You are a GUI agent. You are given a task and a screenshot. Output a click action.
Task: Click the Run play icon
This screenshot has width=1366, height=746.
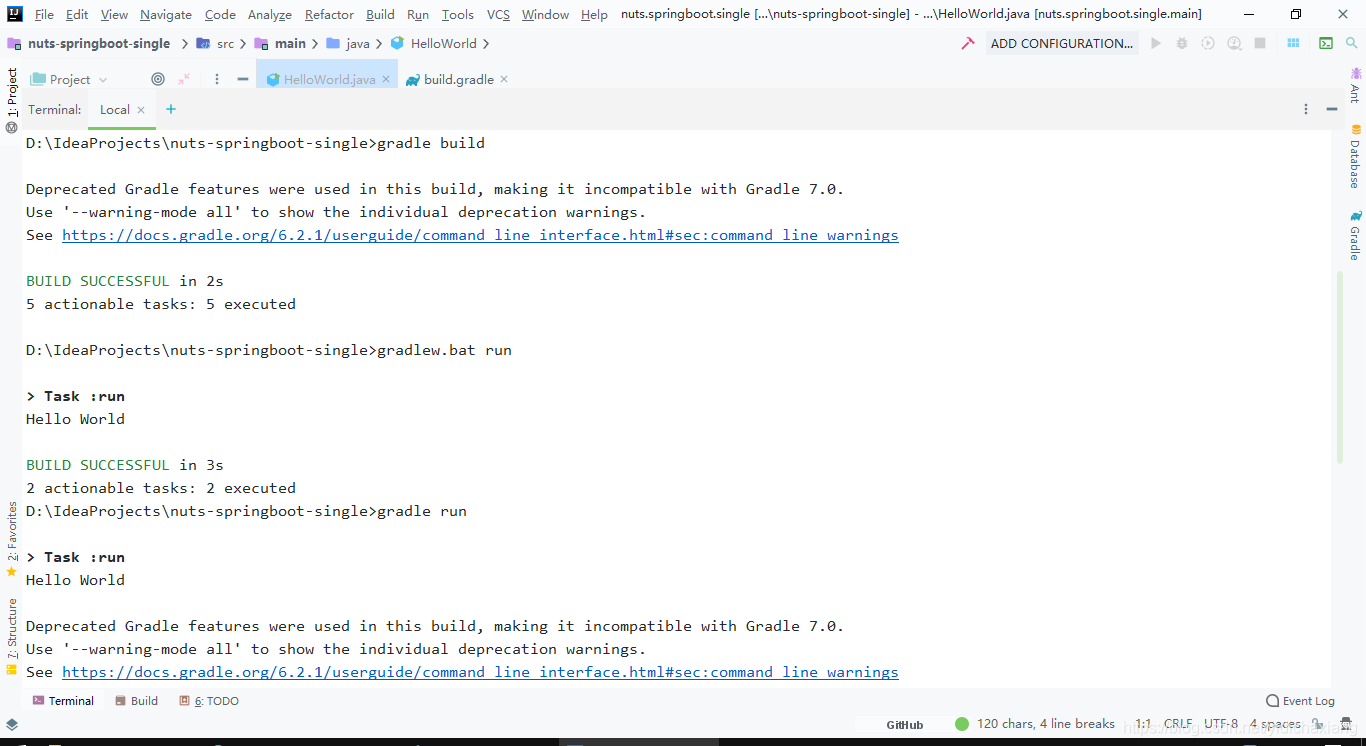coord(1156,43)
